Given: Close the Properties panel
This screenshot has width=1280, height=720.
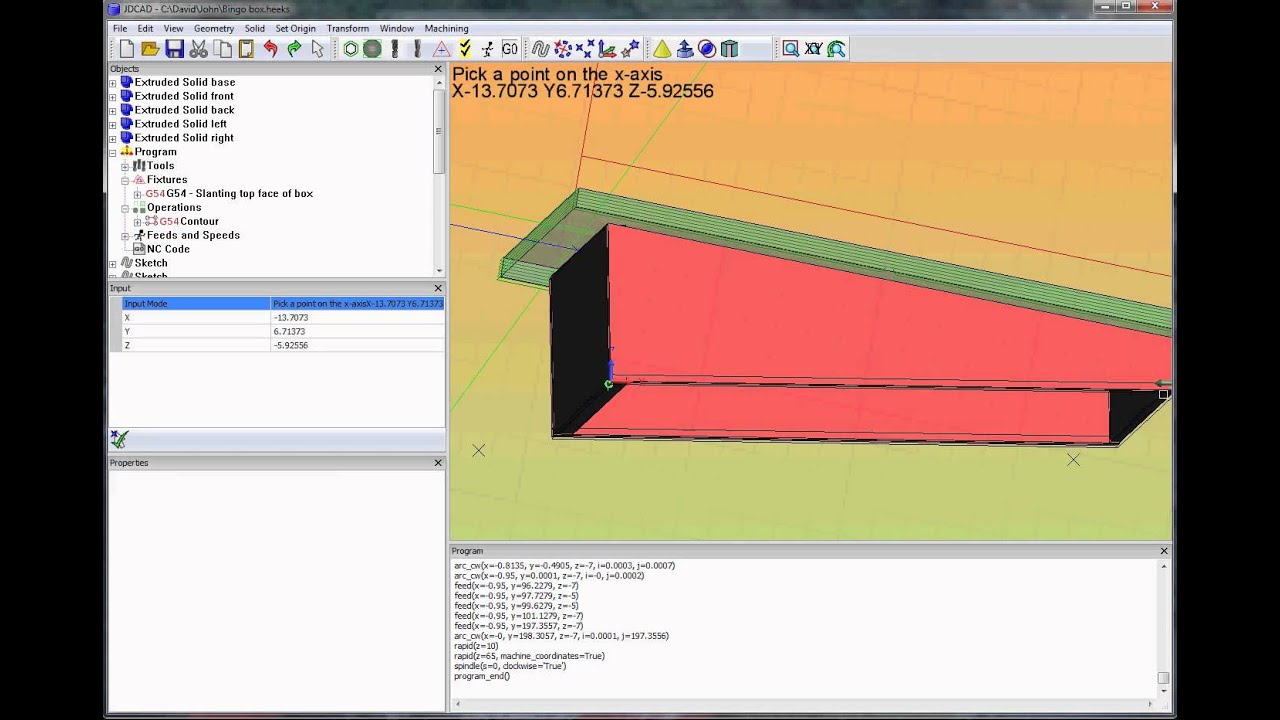Looking at the screenshot, I should 438,463.
